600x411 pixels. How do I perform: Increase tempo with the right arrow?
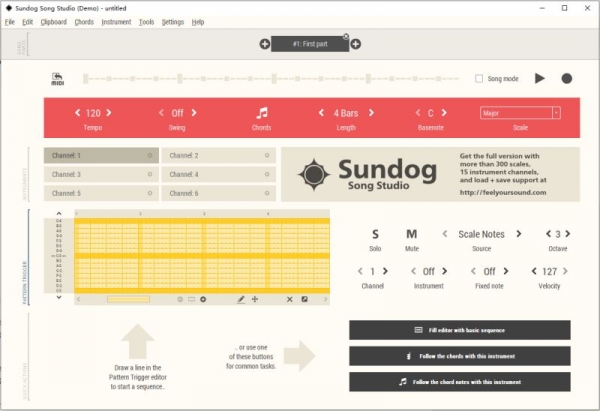point(109,113)
